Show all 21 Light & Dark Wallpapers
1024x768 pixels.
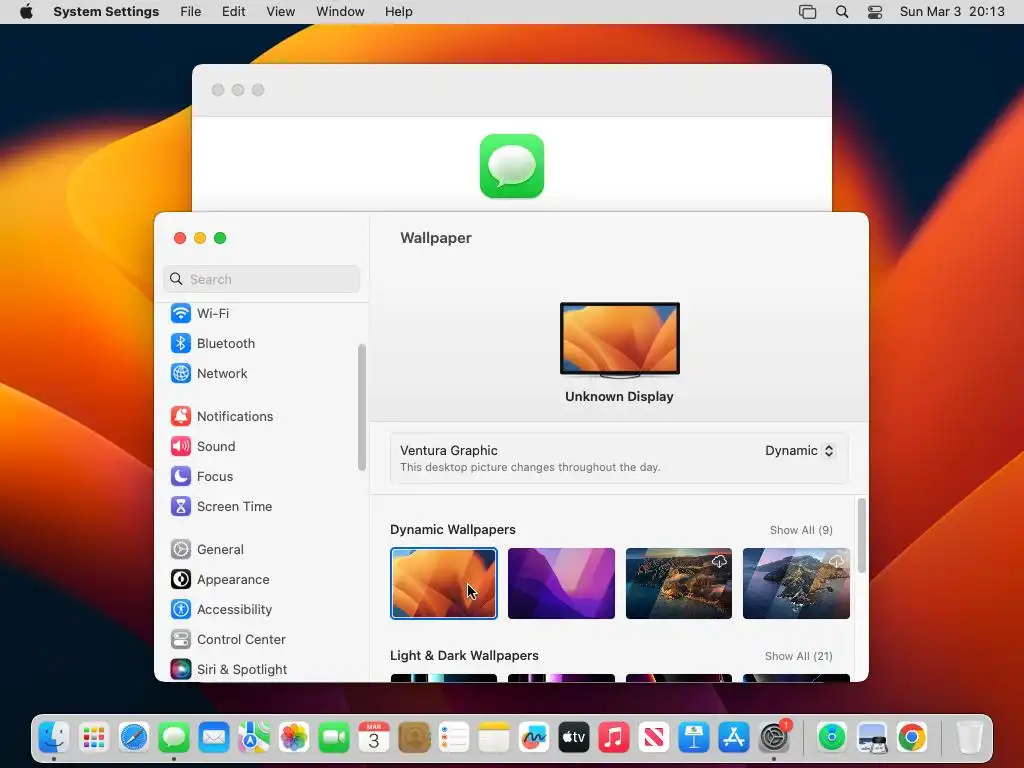(799, 656)
